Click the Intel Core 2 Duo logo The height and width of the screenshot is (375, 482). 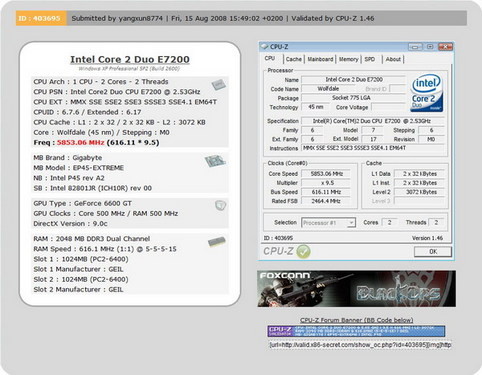tap(427, 93)
